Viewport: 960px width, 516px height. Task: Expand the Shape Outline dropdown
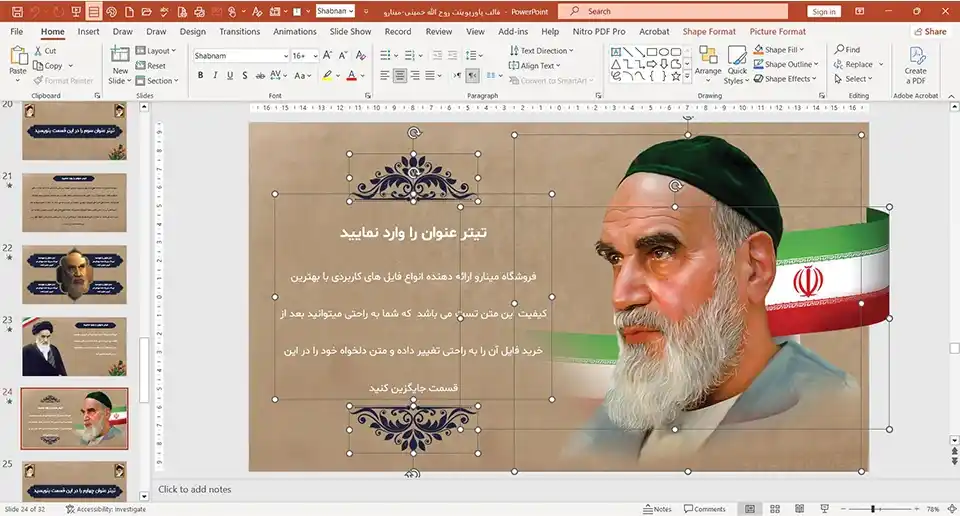pyautogui.click(x=786, y=64)
